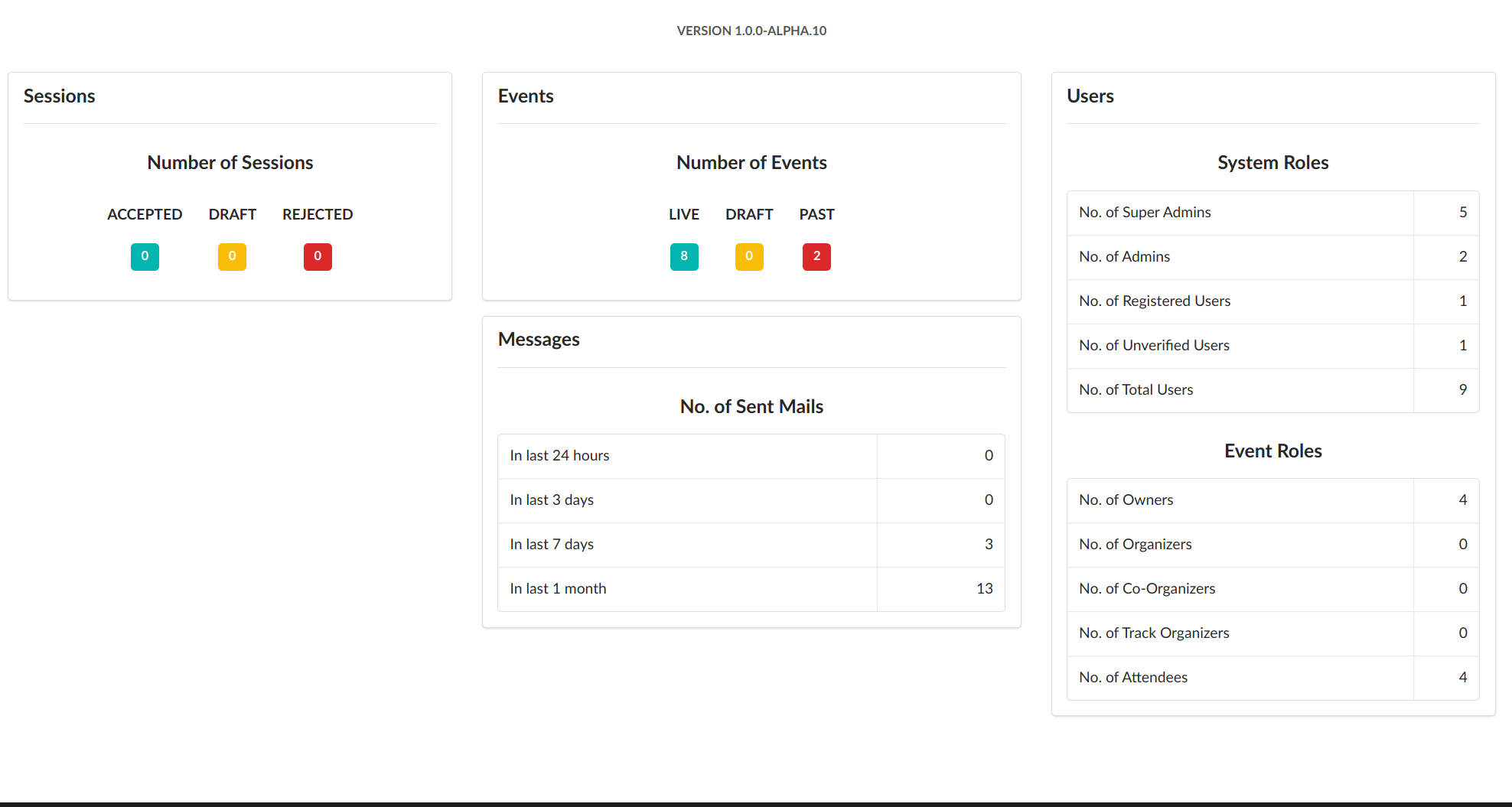
Task: Select the 'No. of Registered Users' row
Action: click(x=1273, y=301)
